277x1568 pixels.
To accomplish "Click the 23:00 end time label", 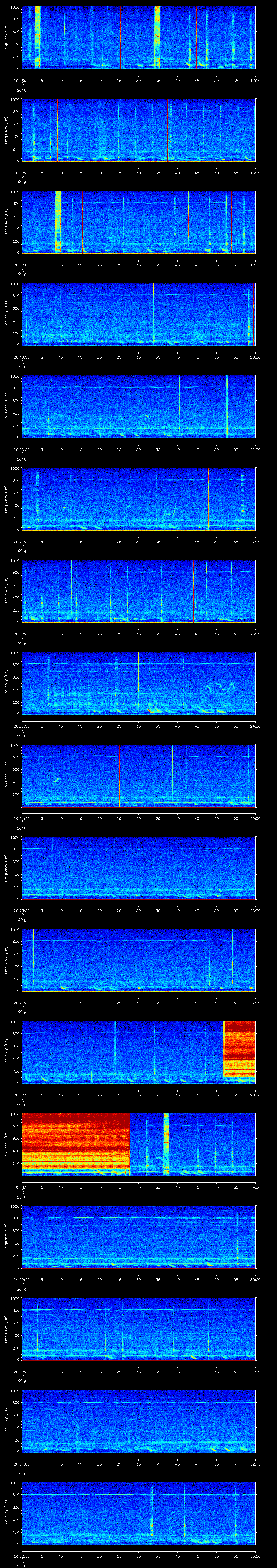I will coord(255,634).
